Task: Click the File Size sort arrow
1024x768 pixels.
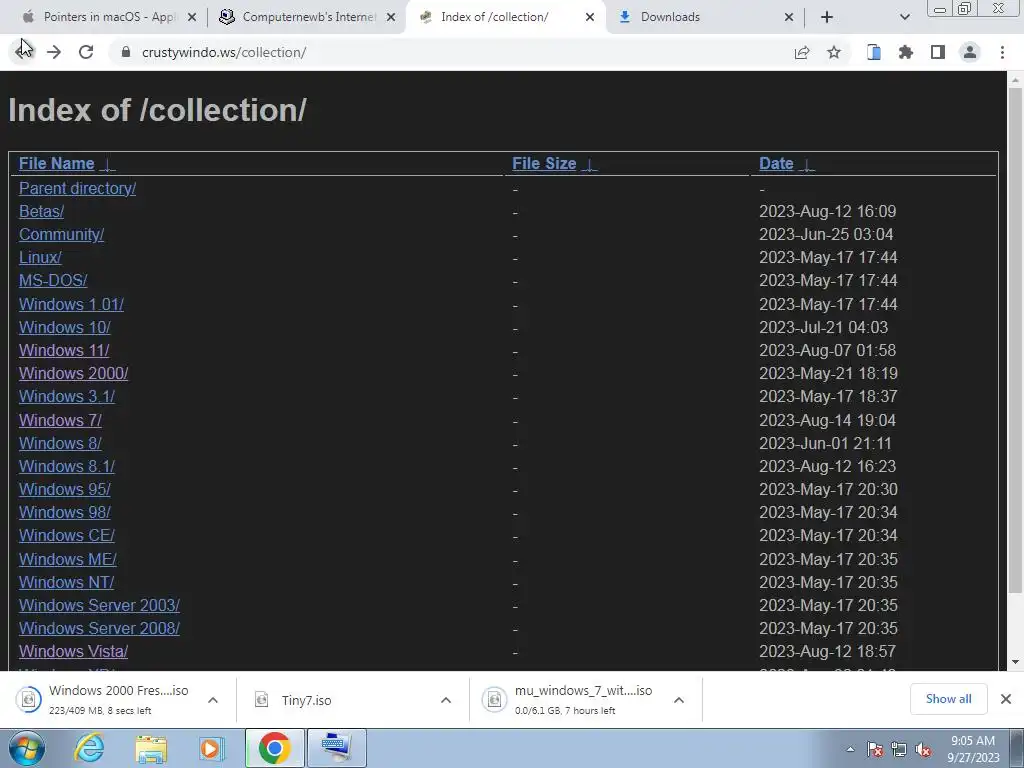Action: [x=589, y=165]
